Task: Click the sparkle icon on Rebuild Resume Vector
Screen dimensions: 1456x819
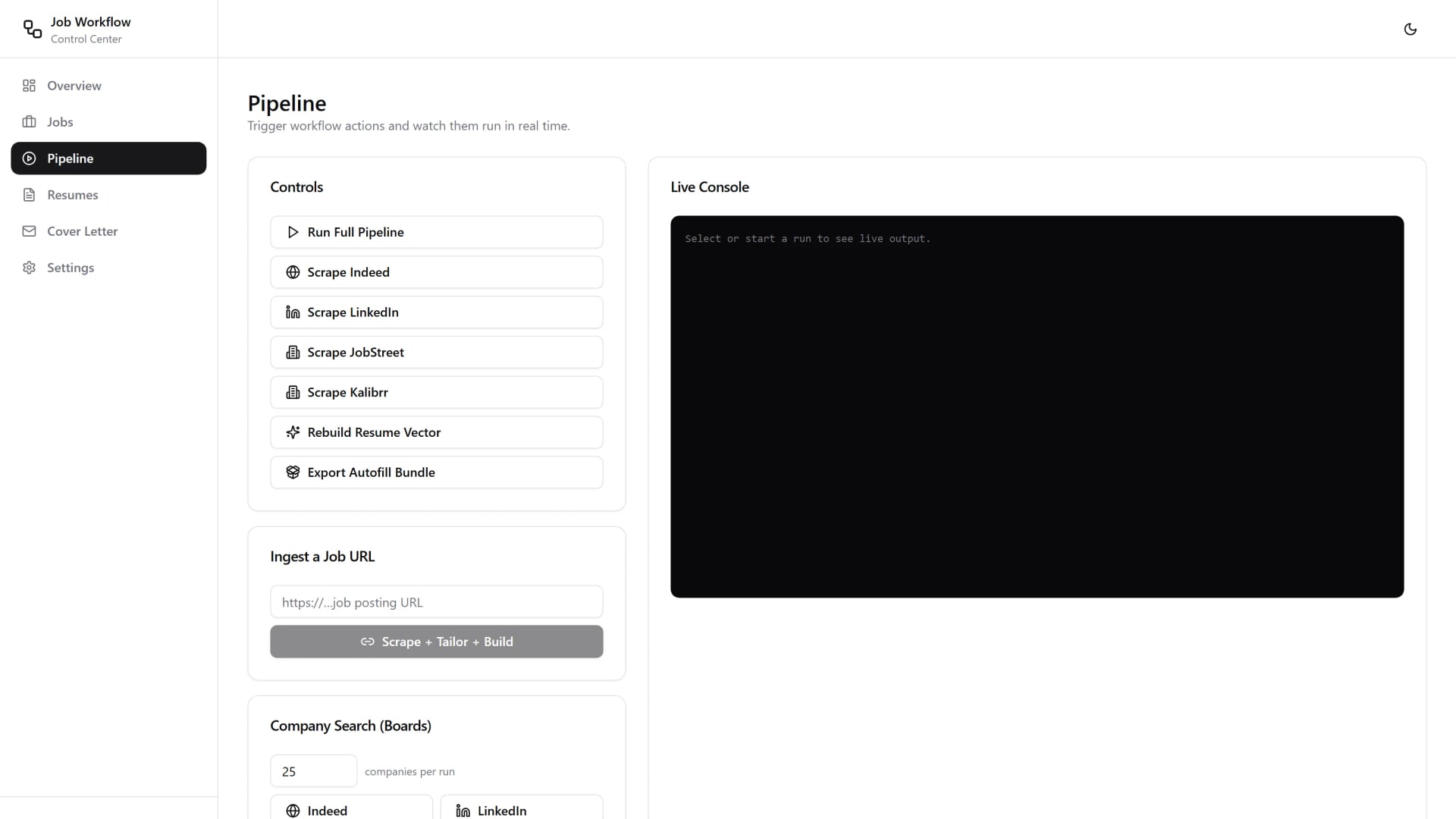Action: point(293,432)
